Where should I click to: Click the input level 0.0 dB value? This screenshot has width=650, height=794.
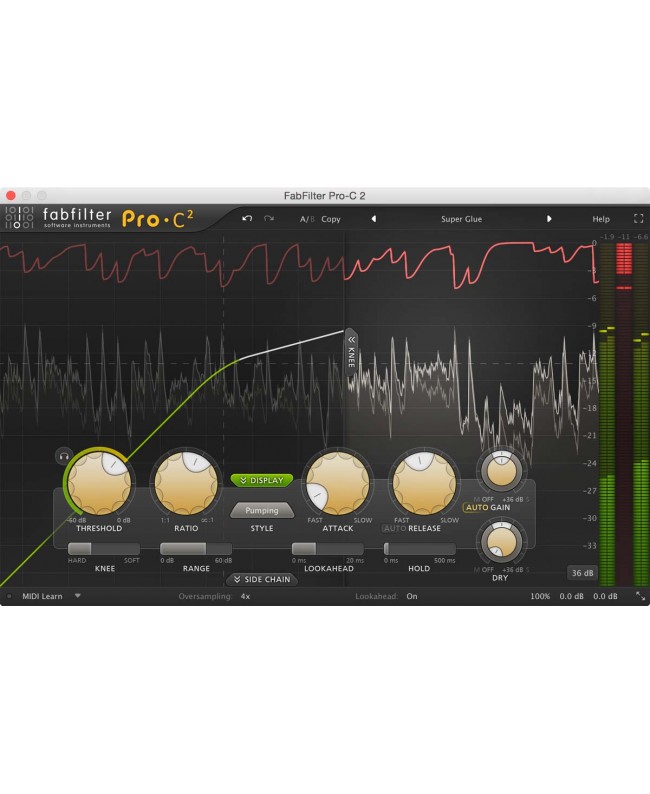coord(572,596)
